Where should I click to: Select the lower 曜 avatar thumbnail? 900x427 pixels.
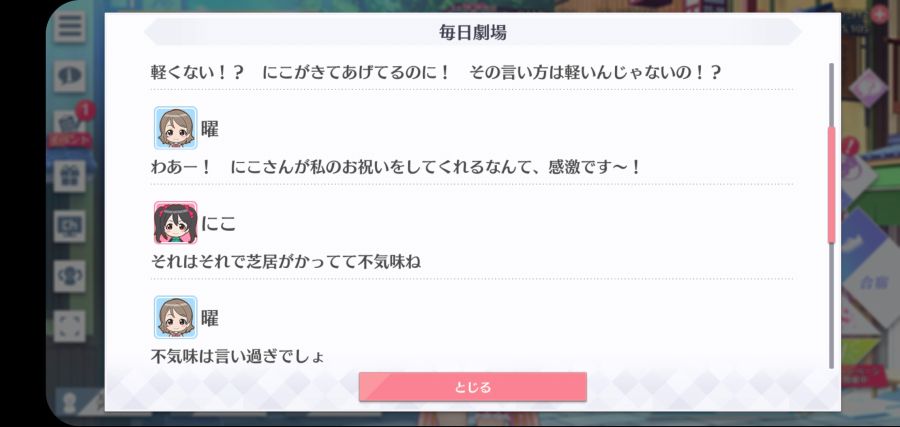176,317
